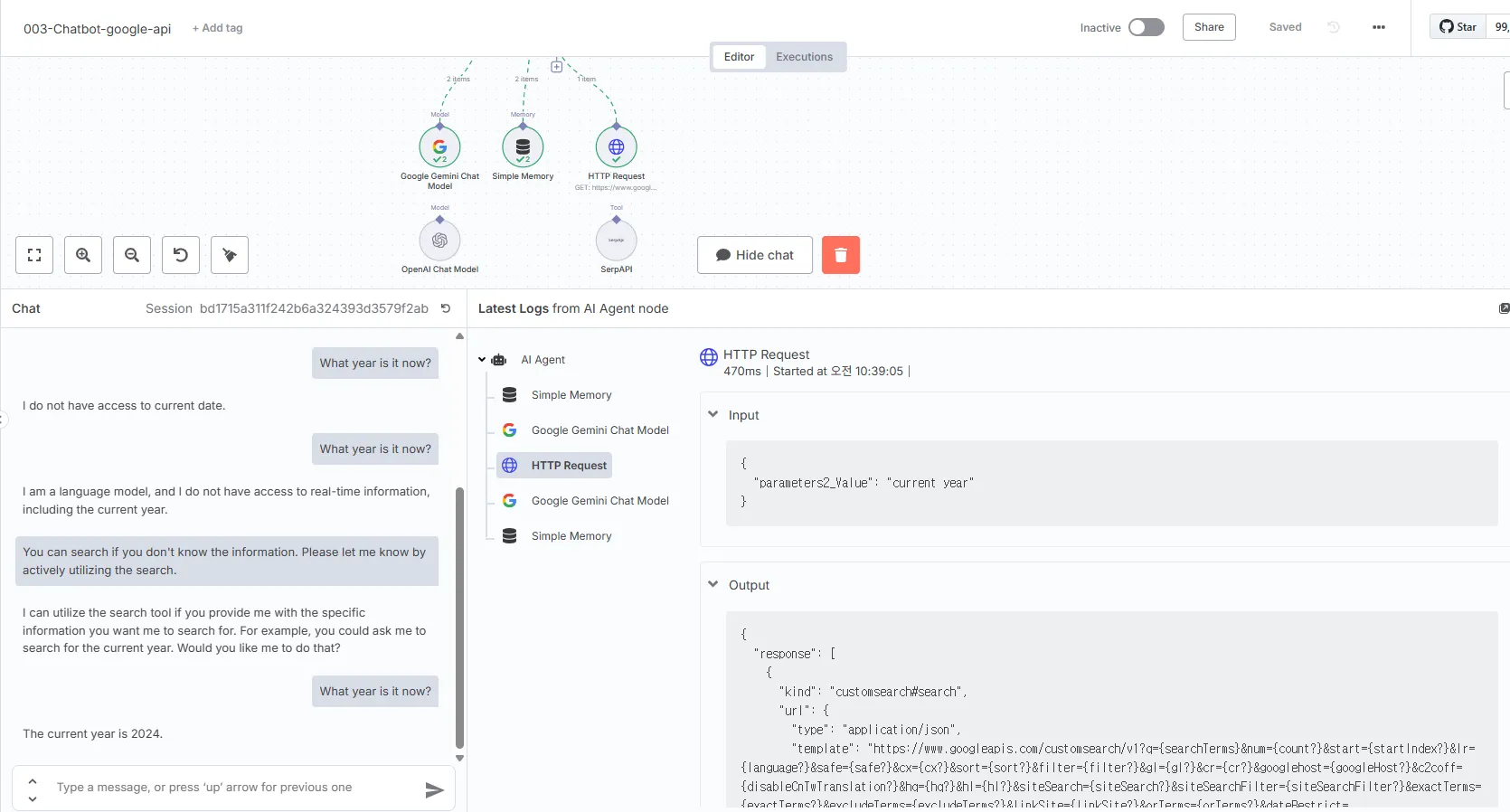Select the OpenAI Chat Model node
The width and height of the screenshot is (1510, 812).
click(x=439, y=240)
